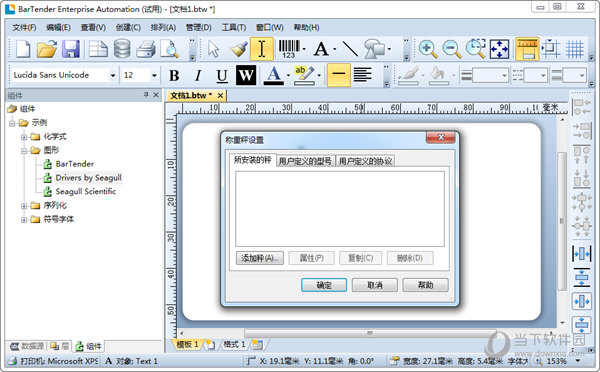The width and height of the screenshot is (600, 372).
Task: Switch to the 数据源 panel tab
Action: 27,346
